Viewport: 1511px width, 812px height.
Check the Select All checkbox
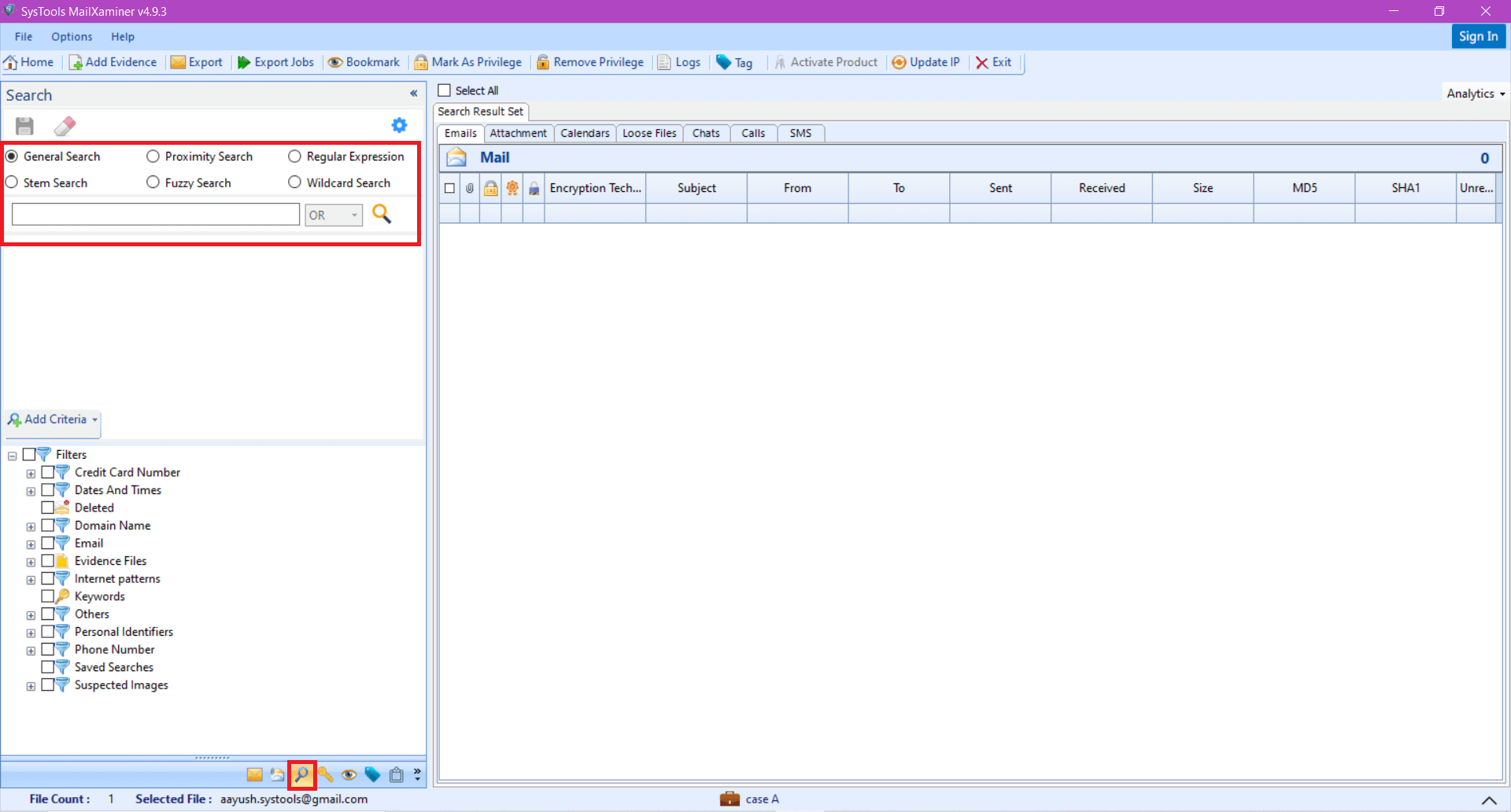(445, 90)
